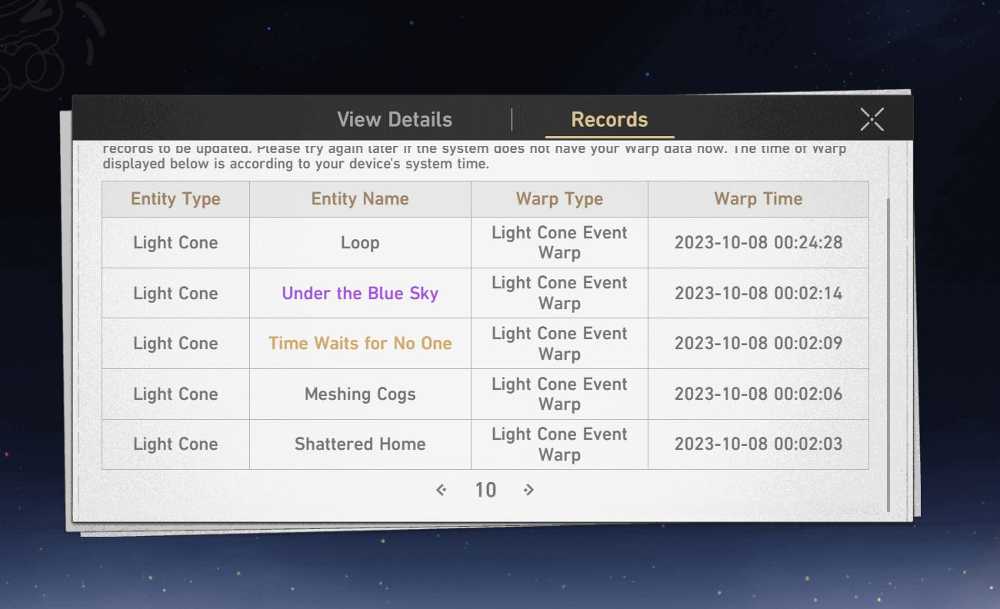Click the Entity Name column header
The image size is (1000, 609).
tap(360, 199)
